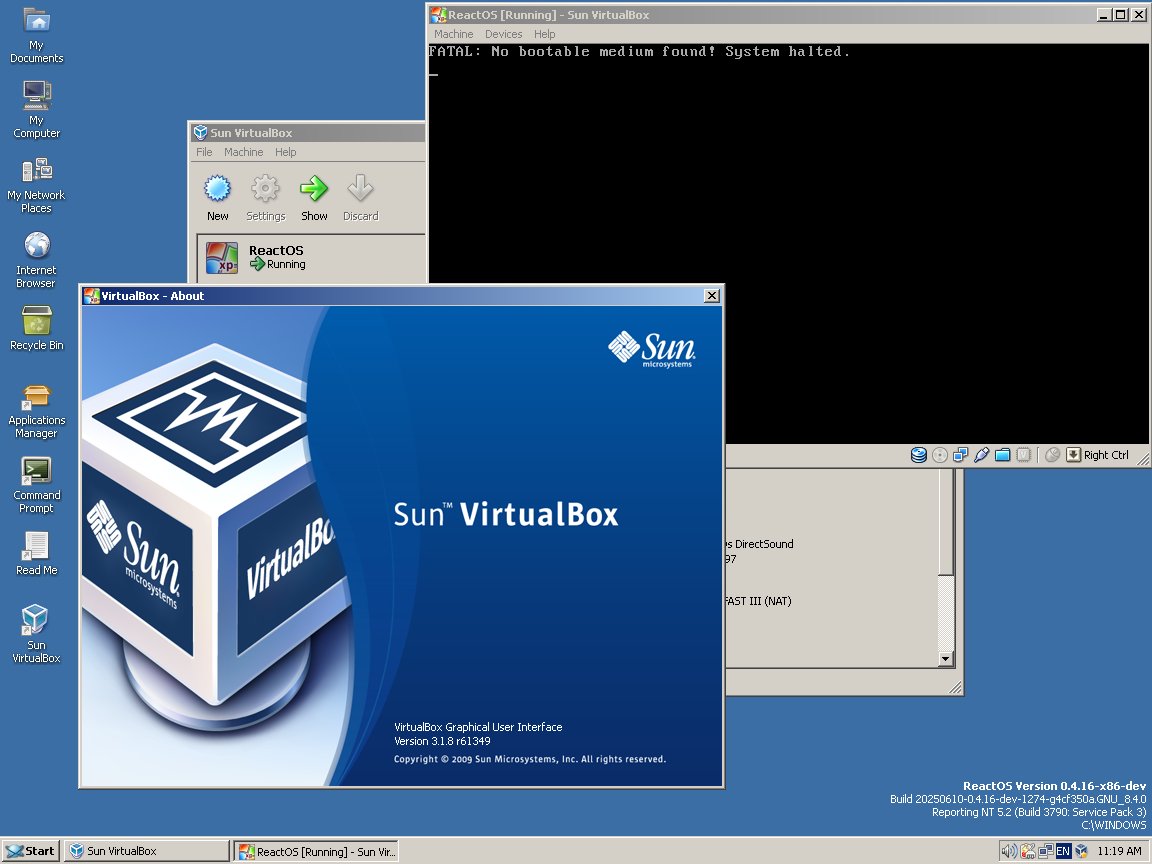Click the details pane vertical scrollbar thumb

(946, 522)
